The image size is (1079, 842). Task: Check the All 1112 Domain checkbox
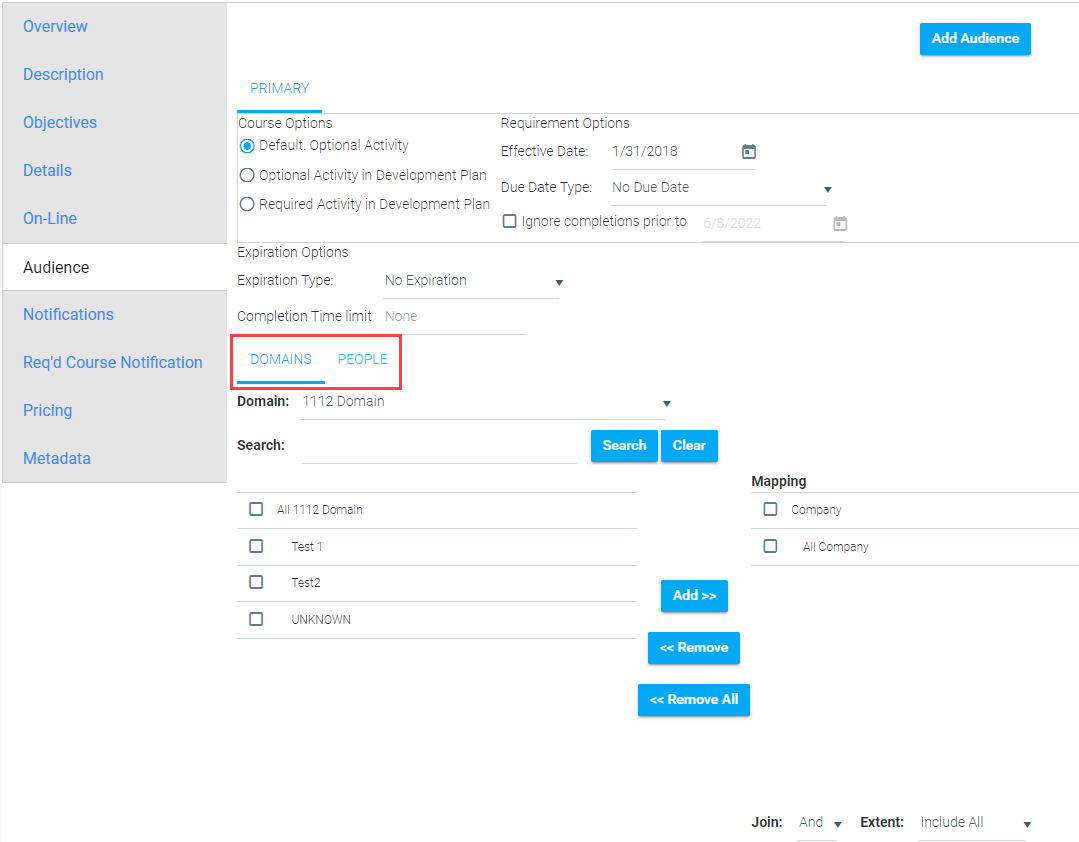[256, 509]
